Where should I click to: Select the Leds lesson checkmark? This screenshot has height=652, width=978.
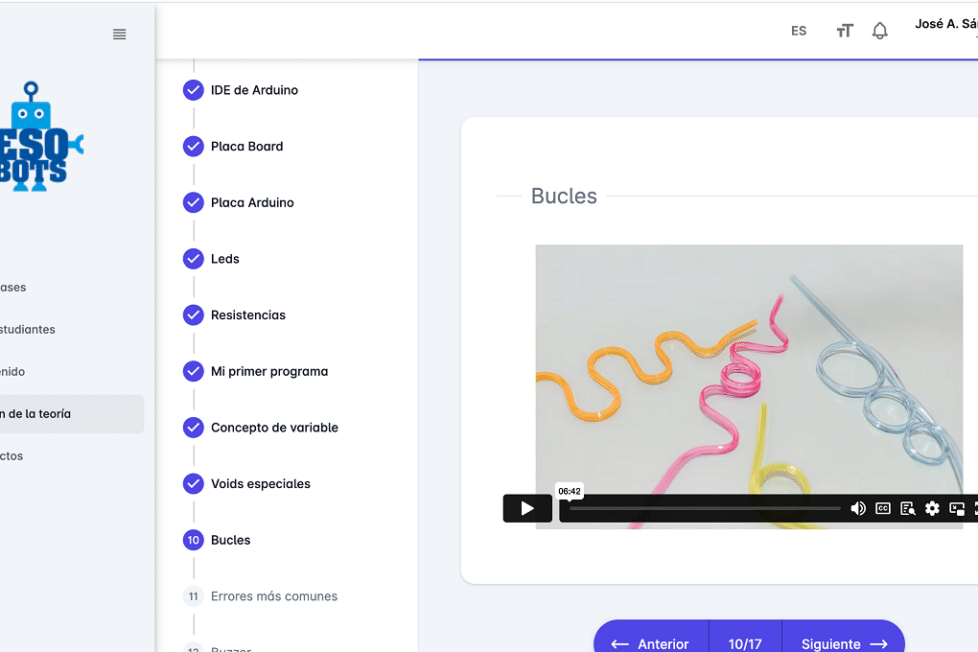click(193, 259)
